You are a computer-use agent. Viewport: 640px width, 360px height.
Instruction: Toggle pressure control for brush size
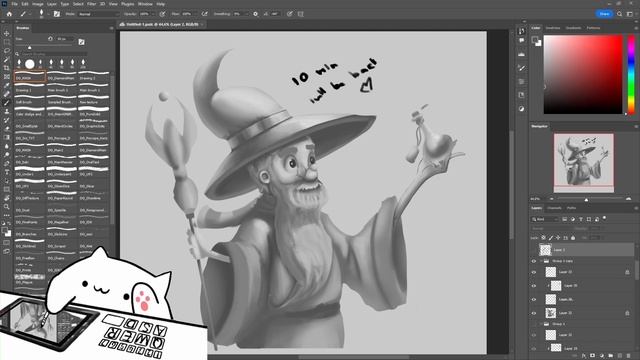pos(289,14)
